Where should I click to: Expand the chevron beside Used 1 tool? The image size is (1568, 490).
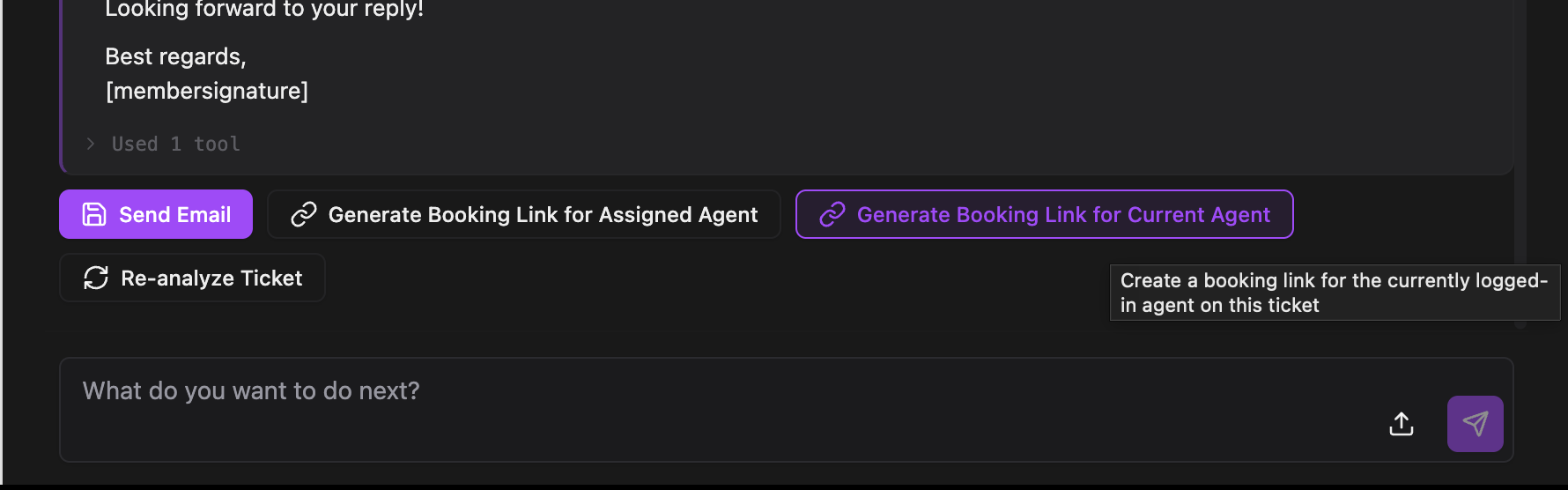pos(91,144)
